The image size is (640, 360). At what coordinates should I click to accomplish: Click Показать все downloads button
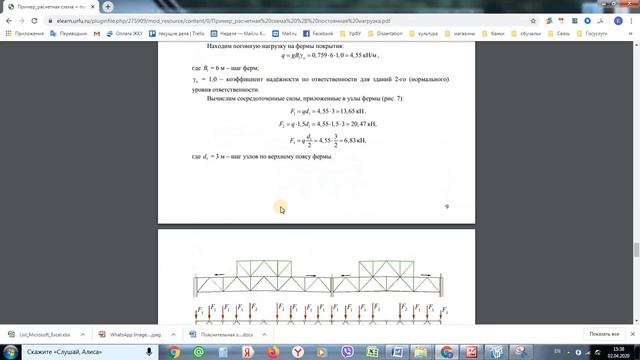click(604, 334)
